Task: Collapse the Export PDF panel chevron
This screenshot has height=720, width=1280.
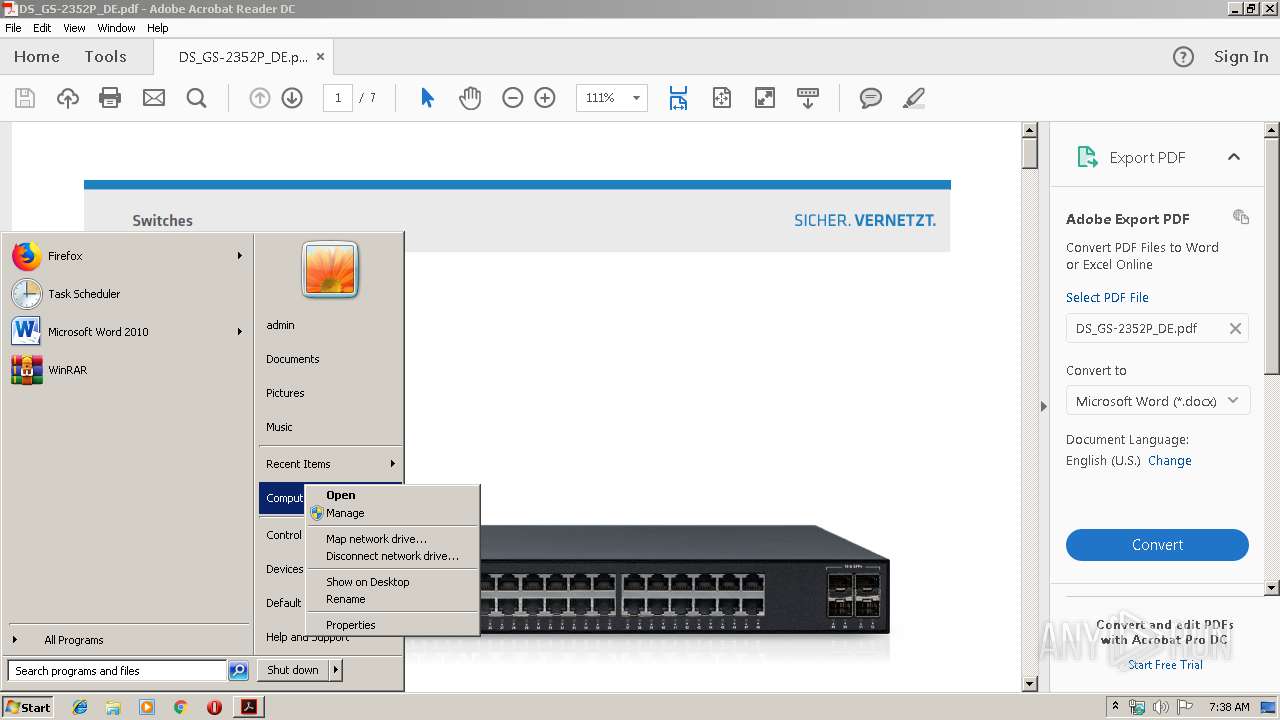Action: click(1234, 157)
